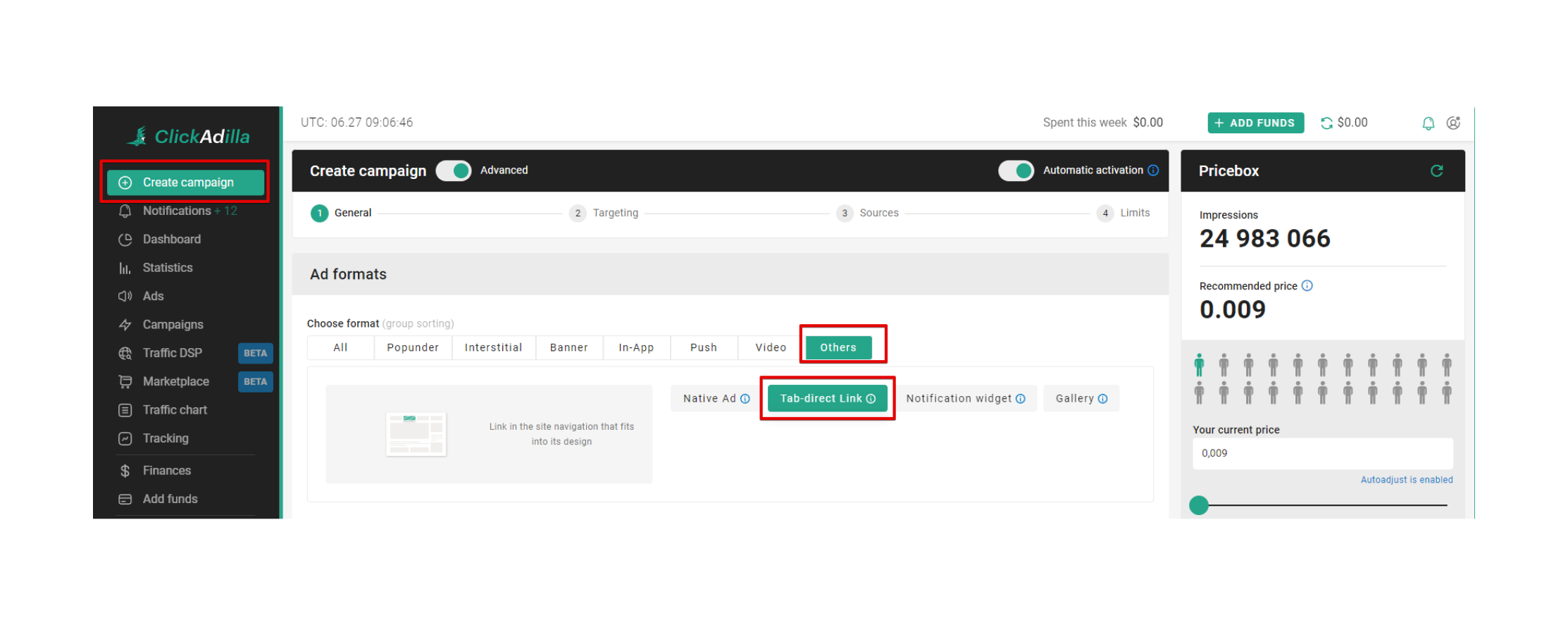This screenshot has width=1568, height=625.
Task: Switch to the Popunder format tab
Action: tap(412, 348)
